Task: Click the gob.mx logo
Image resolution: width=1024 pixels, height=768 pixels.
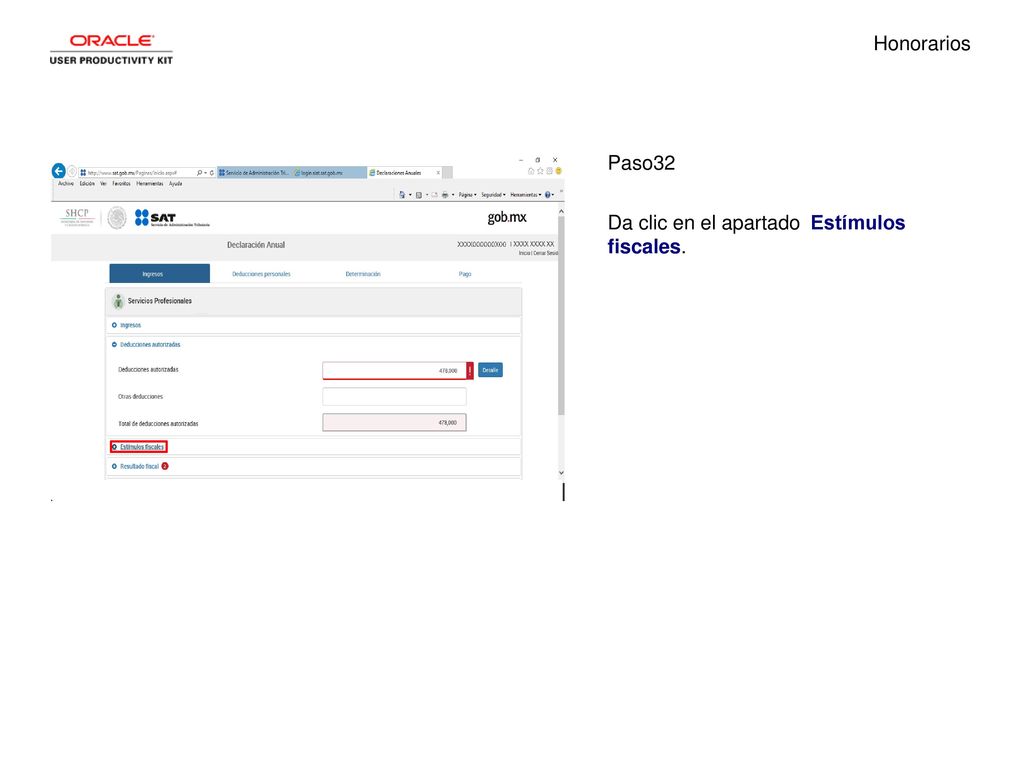Action: (x=507, y=217)
